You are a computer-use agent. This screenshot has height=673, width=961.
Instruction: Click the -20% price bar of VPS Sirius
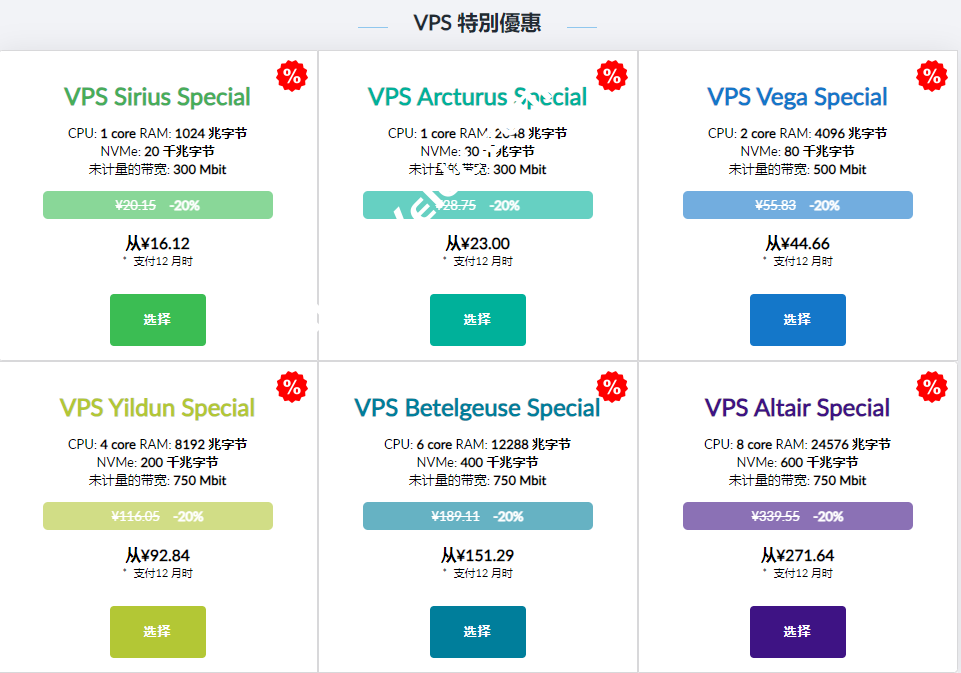click(x=157, y=205)
